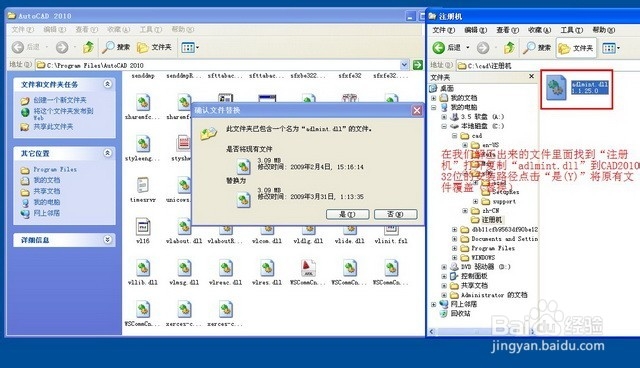Select cad folder in tree
This screenshot has width=640, height=368.
(477, 136)
